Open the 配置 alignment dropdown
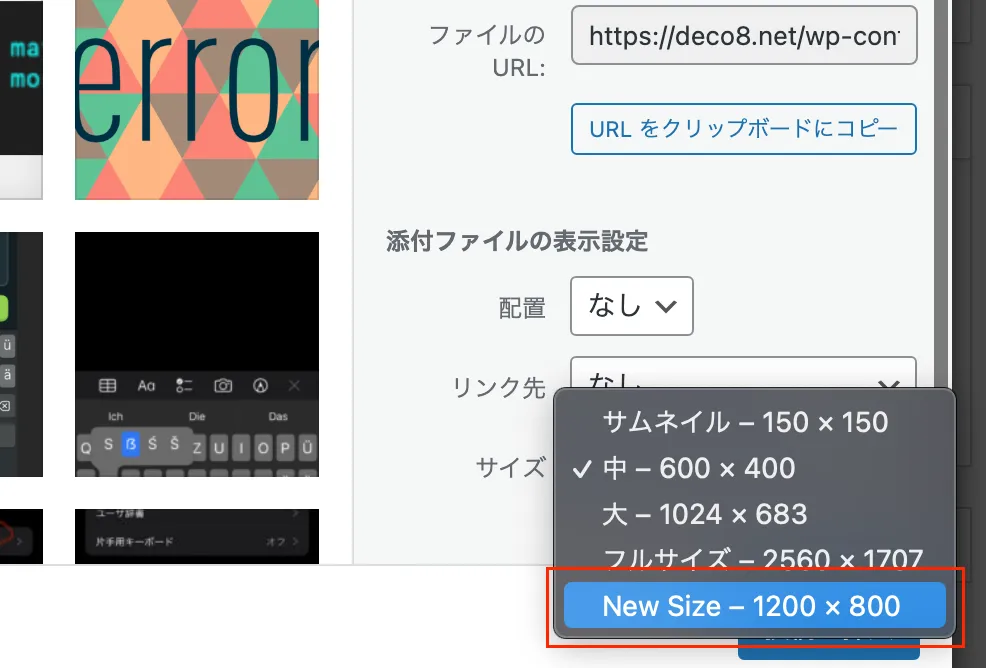Viewport: 986px width, 668px height. (631, 306)
